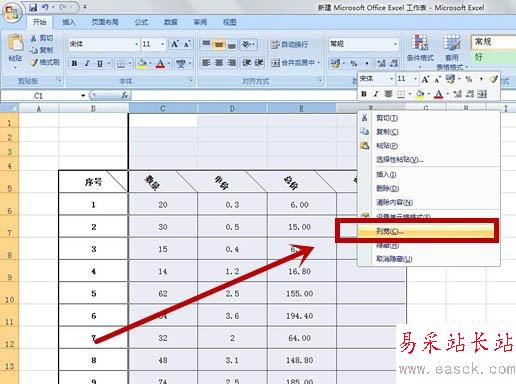This screenshot has height=384, width=516.
Task: Increase decimal places in the ribbon number group
Action: tap(381, 63)
